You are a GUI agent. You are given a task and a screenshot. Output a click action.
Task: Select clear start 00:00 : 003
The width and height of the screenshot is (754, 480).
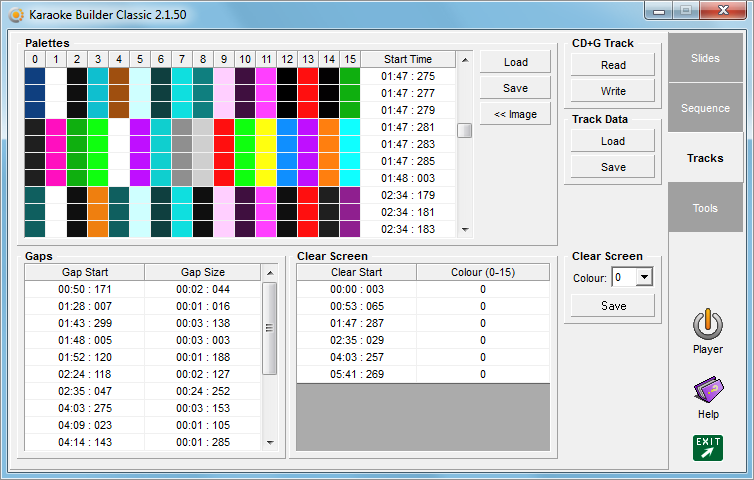click(x=356, y=289)
